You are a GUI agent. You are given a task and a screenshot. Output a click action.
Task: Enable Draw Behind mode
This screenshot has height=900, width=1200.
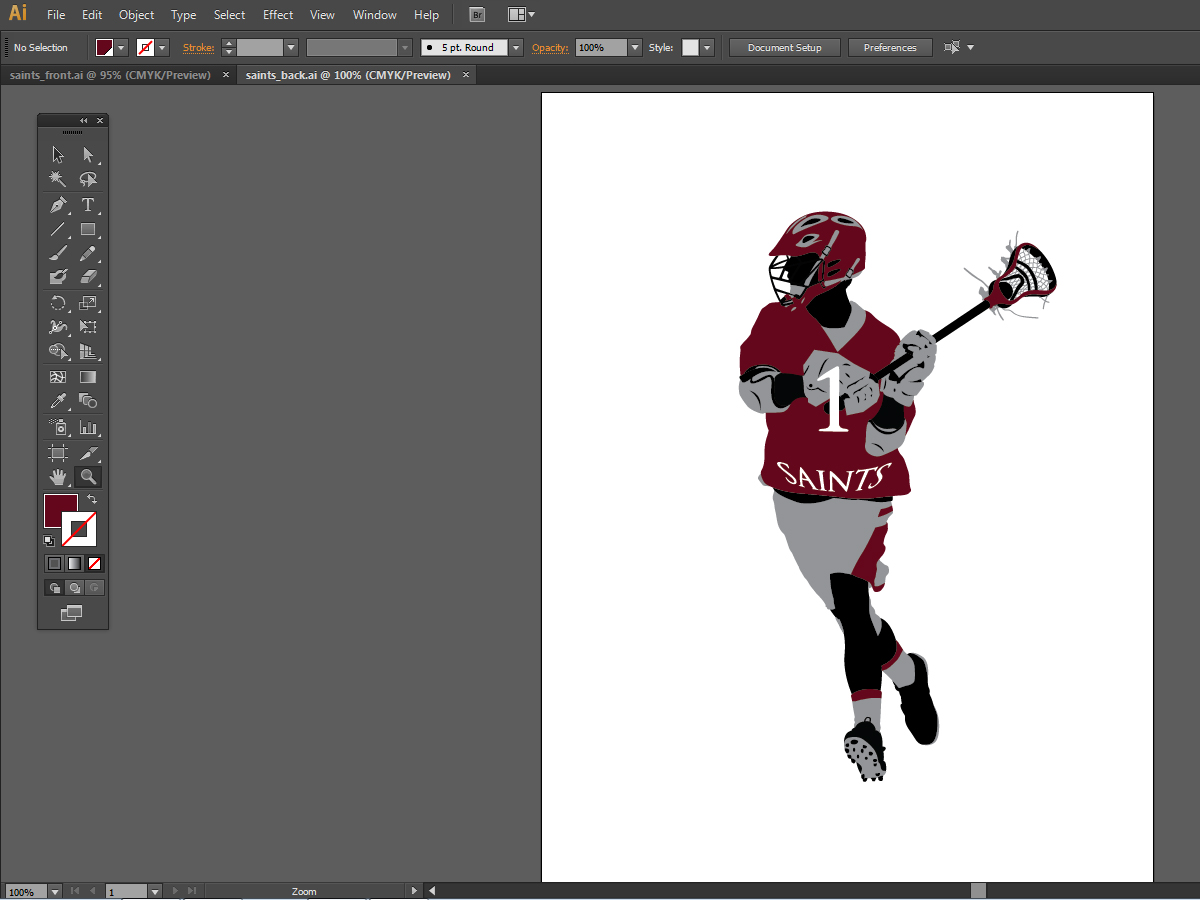click(x=74, y=588)
